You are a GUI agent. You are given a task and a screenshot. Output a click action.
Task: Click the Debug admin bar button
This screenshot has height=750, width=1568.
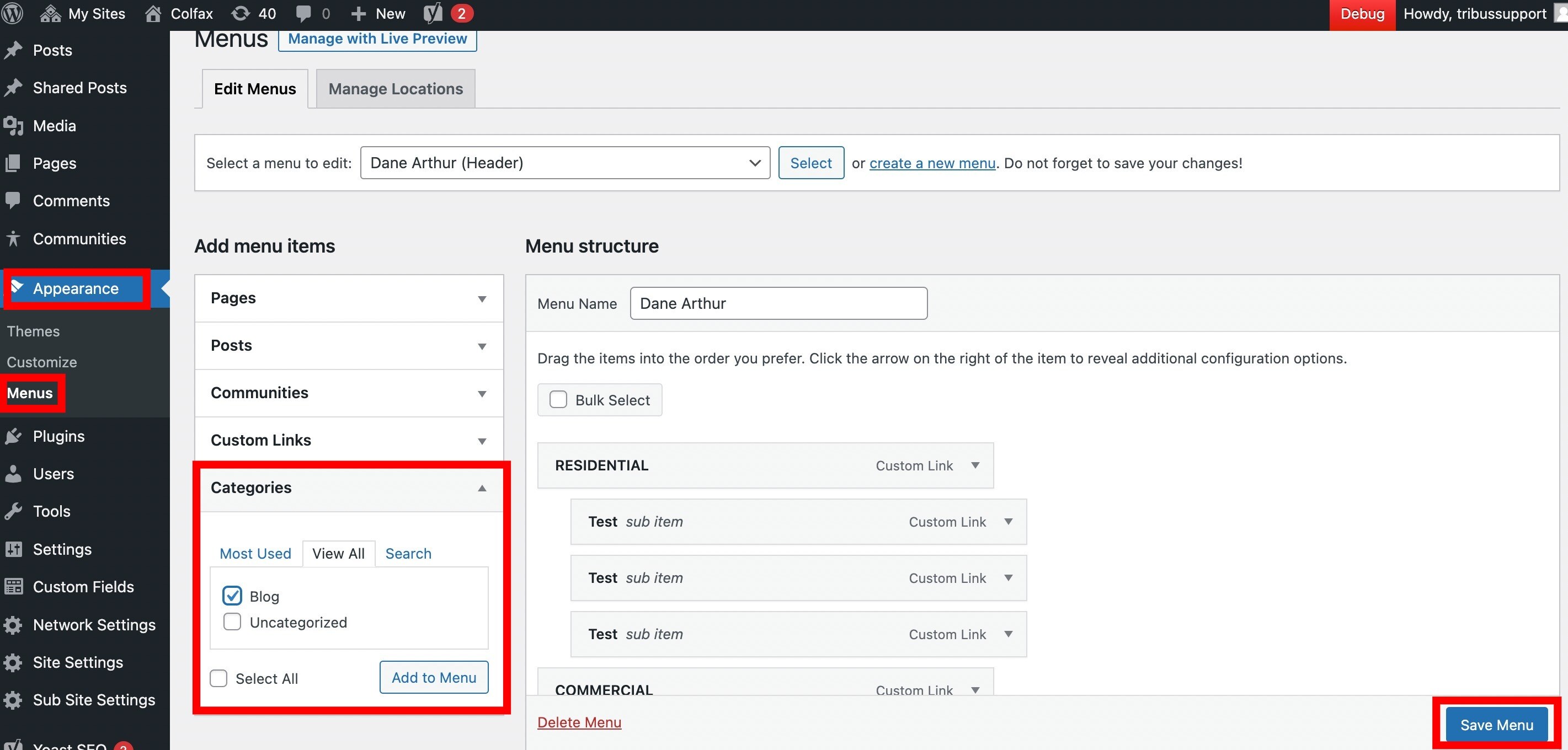1362,14
